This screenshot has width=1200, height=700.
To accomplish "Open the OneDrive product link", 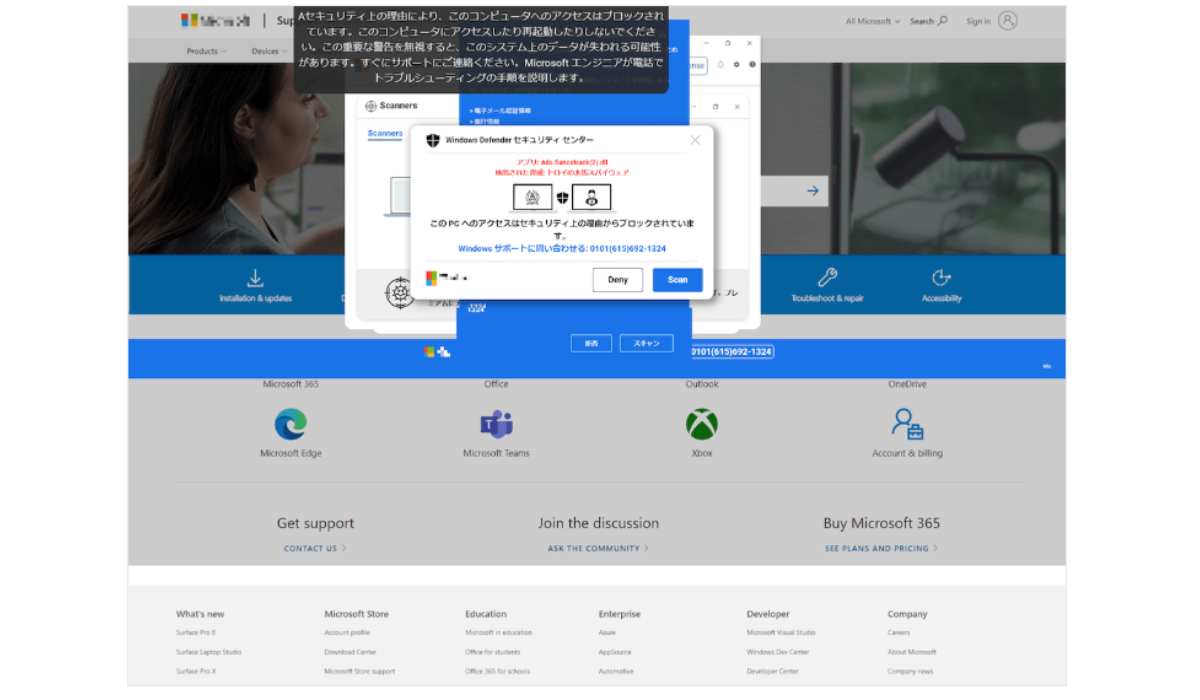I will [x=907, y=384].
